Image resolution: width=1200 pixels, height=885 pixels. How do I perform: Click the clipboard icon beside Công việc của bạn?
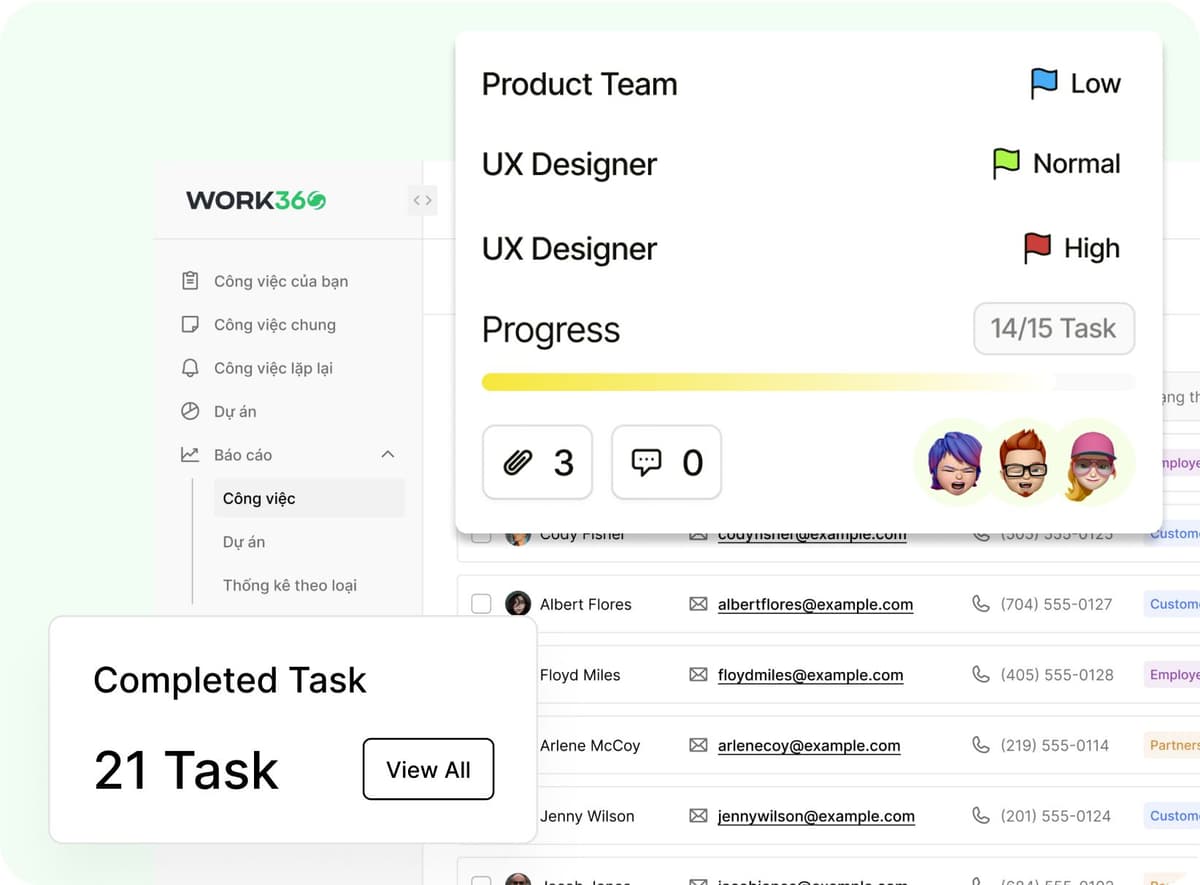(x=190, y=281)
